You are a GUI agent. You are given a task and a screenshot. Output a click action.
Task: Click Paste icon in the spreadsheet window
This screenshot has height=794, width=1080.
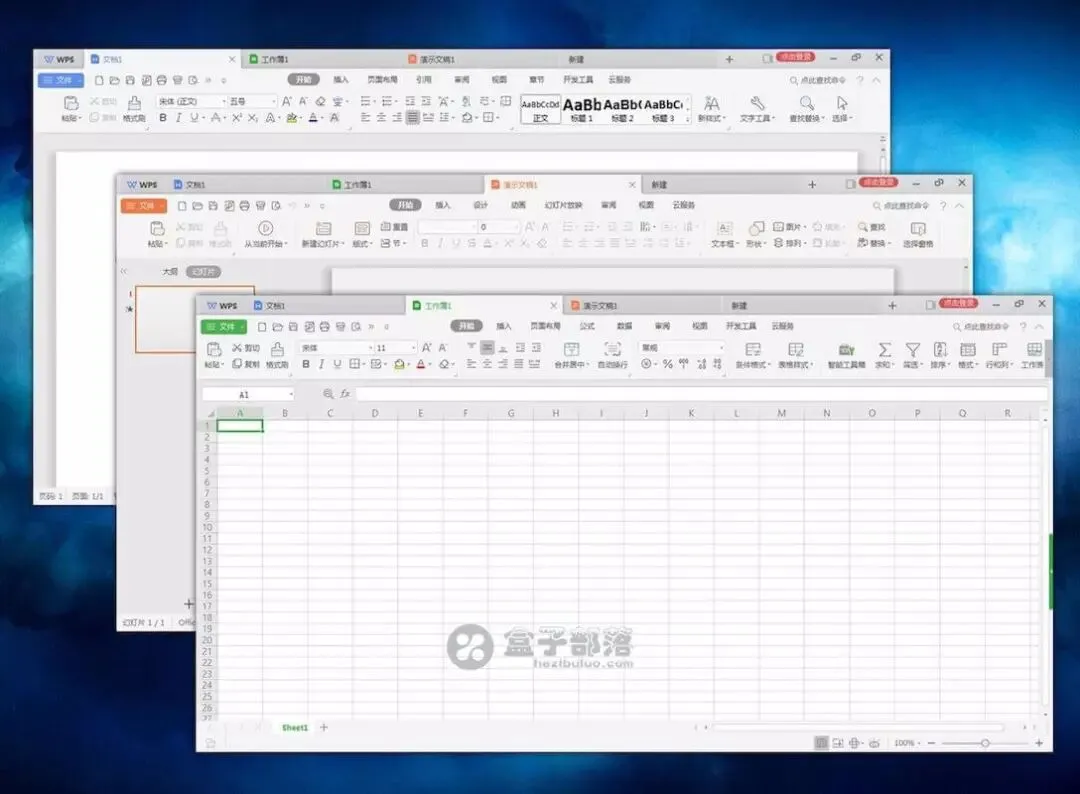[x=214, y=349]
